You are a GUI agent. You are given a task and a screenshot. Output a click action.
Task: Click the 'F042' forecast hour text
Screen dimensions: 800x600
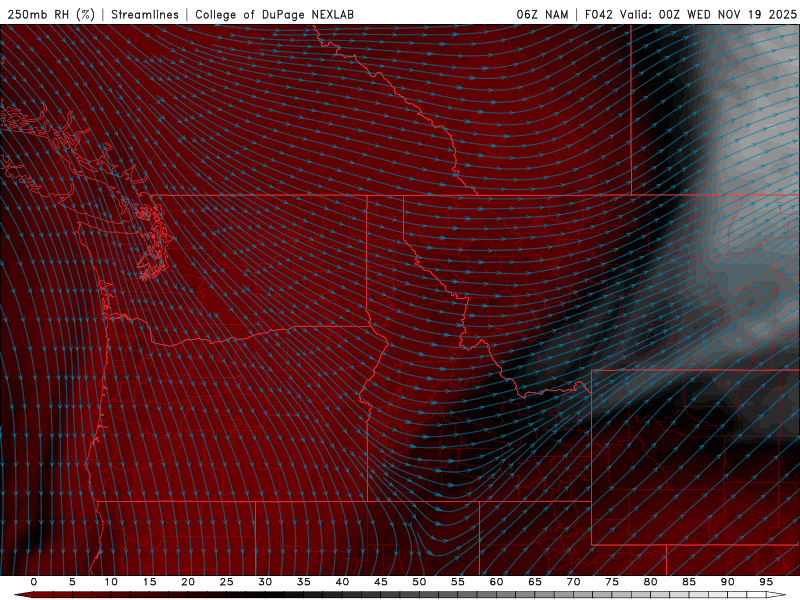[599, 14]
